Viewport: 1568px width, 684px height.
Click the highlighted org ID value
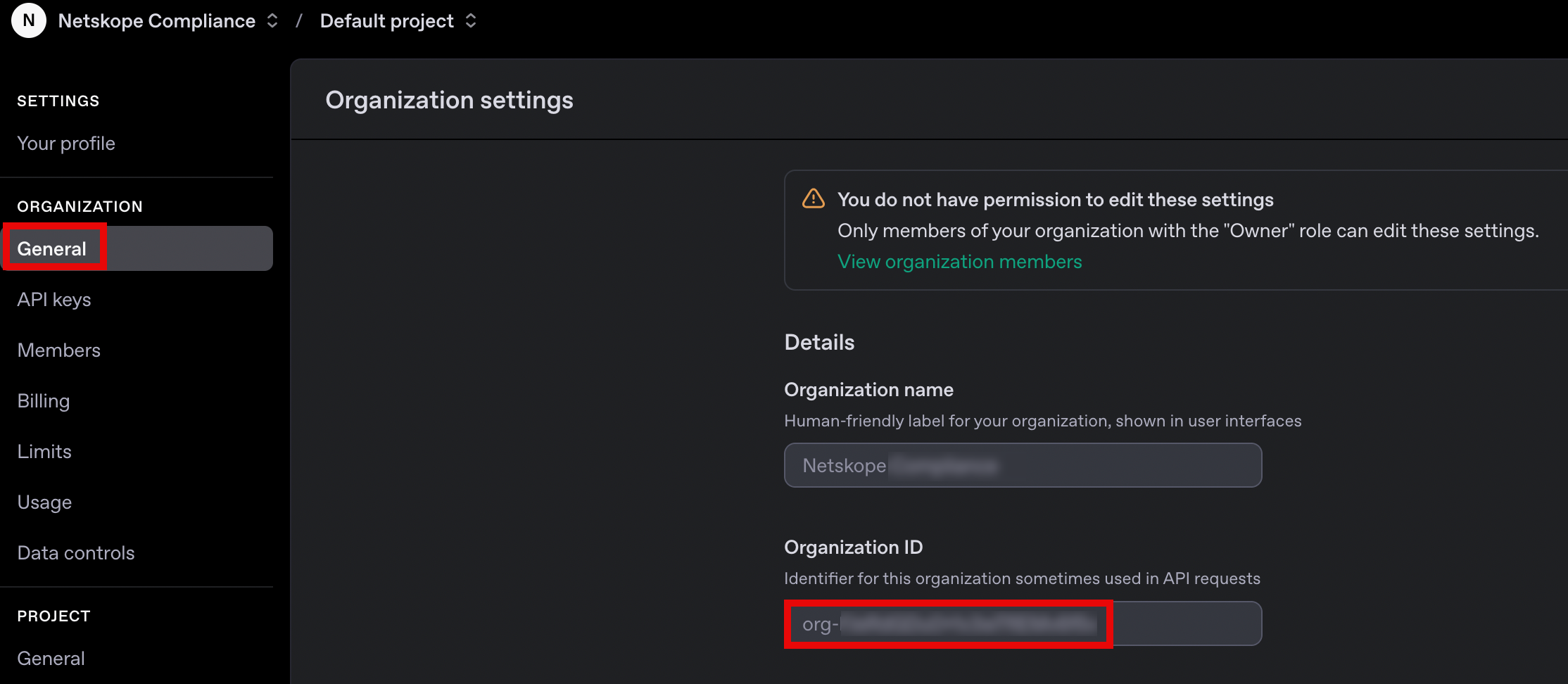947,623
